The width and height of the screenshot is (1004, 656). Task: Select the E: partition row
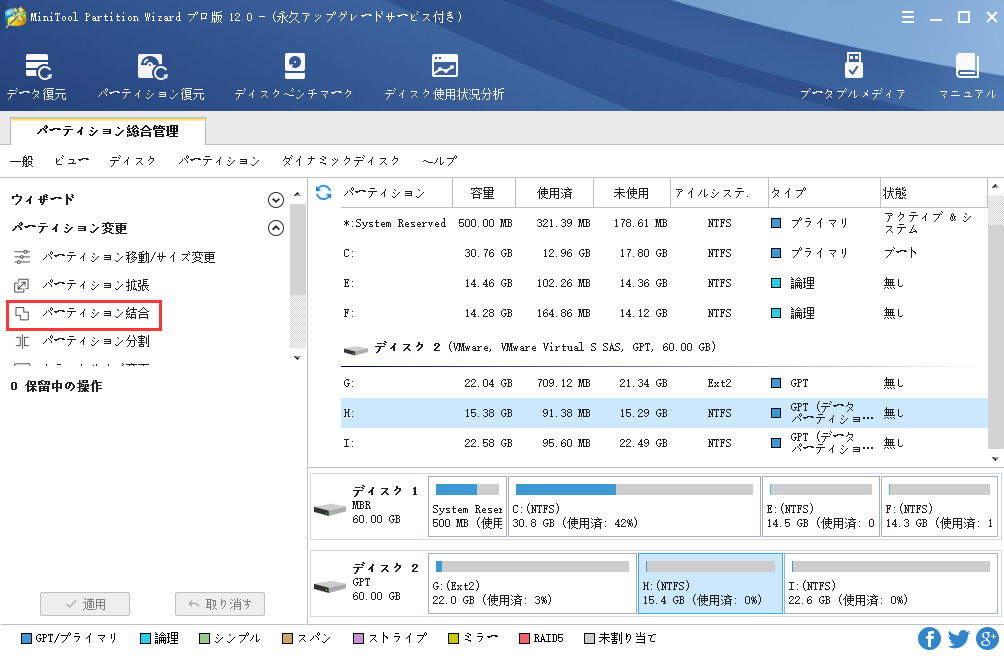(x=664, y=284)
